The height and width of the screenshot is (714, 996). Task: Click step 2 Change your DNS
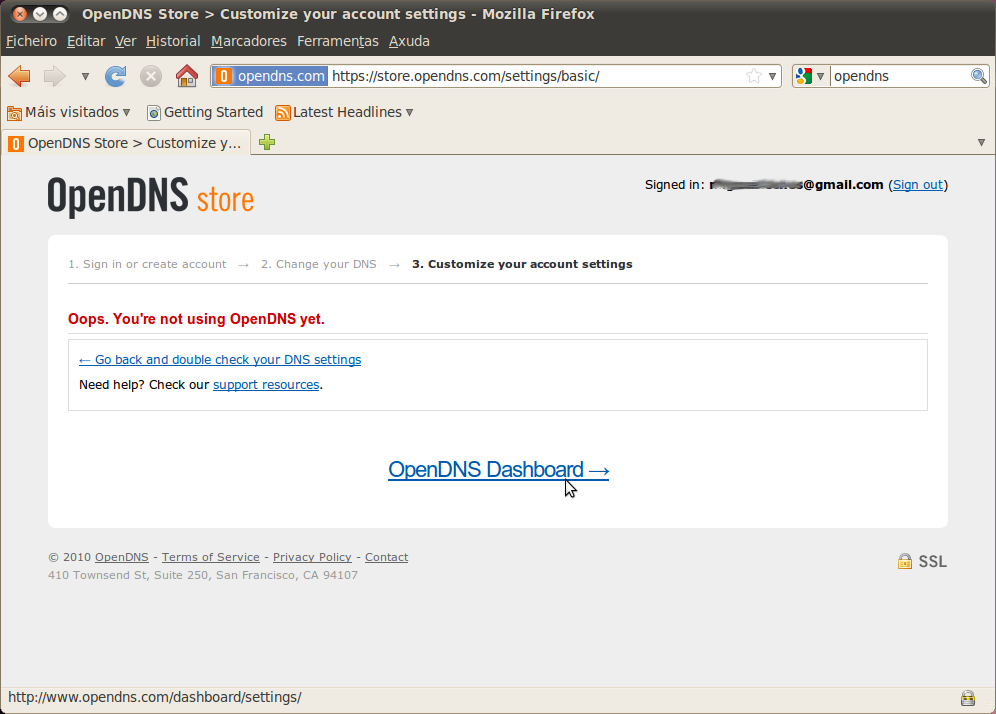[x=319, y=264]
